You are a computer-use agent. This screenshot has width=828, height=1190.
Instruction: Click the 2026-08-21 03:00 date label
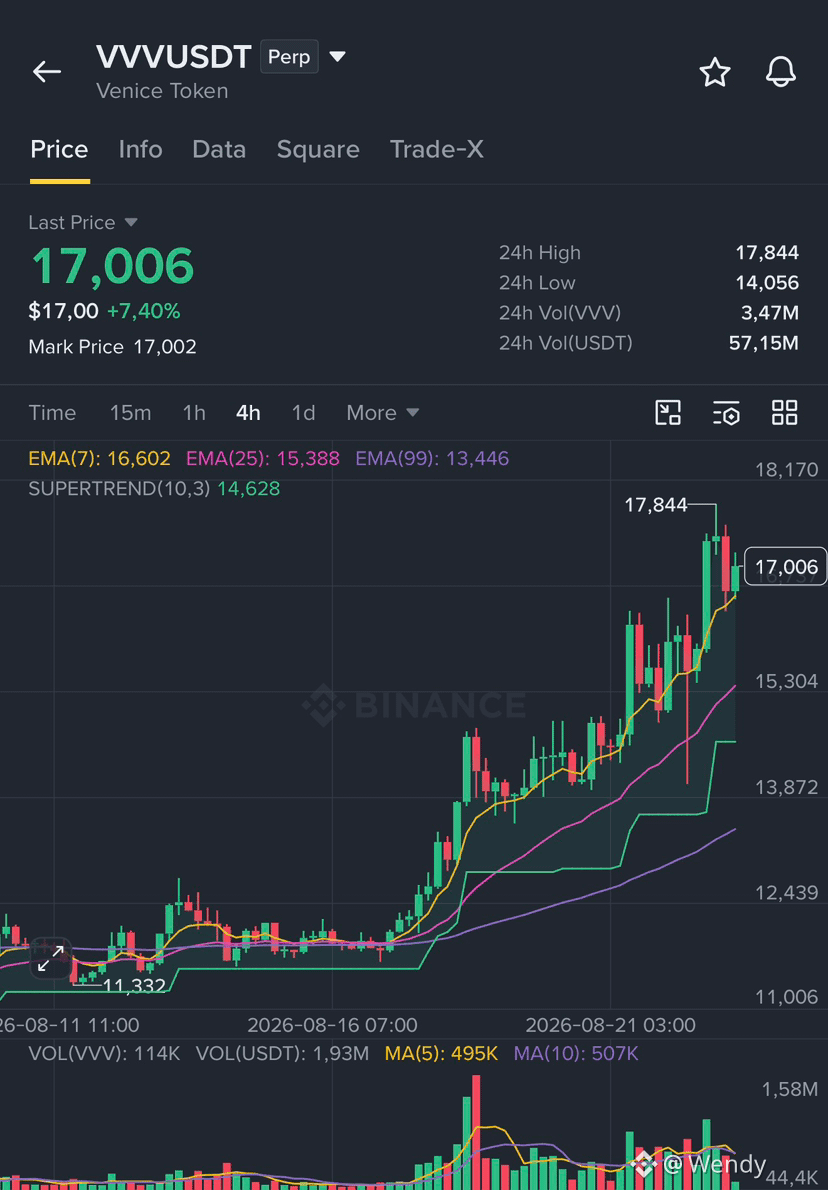(x=610, y=1025)
